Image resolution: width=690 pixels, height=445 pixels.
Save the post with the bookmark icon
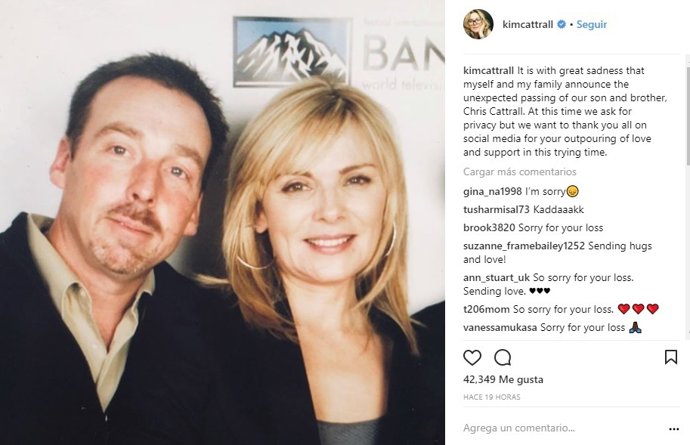(670, 357)
